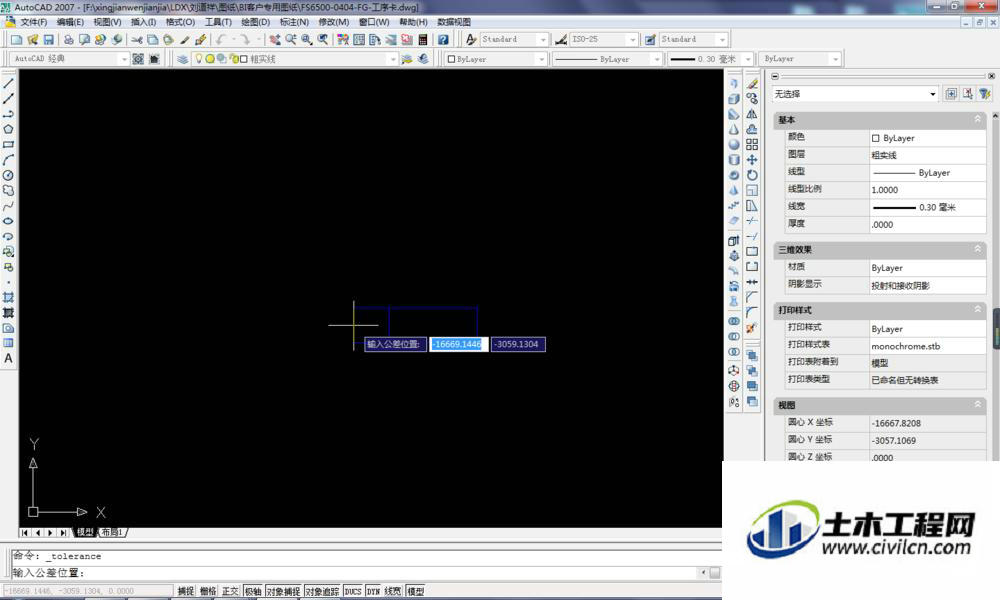Toggle 捕捉 (snap) in the status bar

click(x=186, y=592)
